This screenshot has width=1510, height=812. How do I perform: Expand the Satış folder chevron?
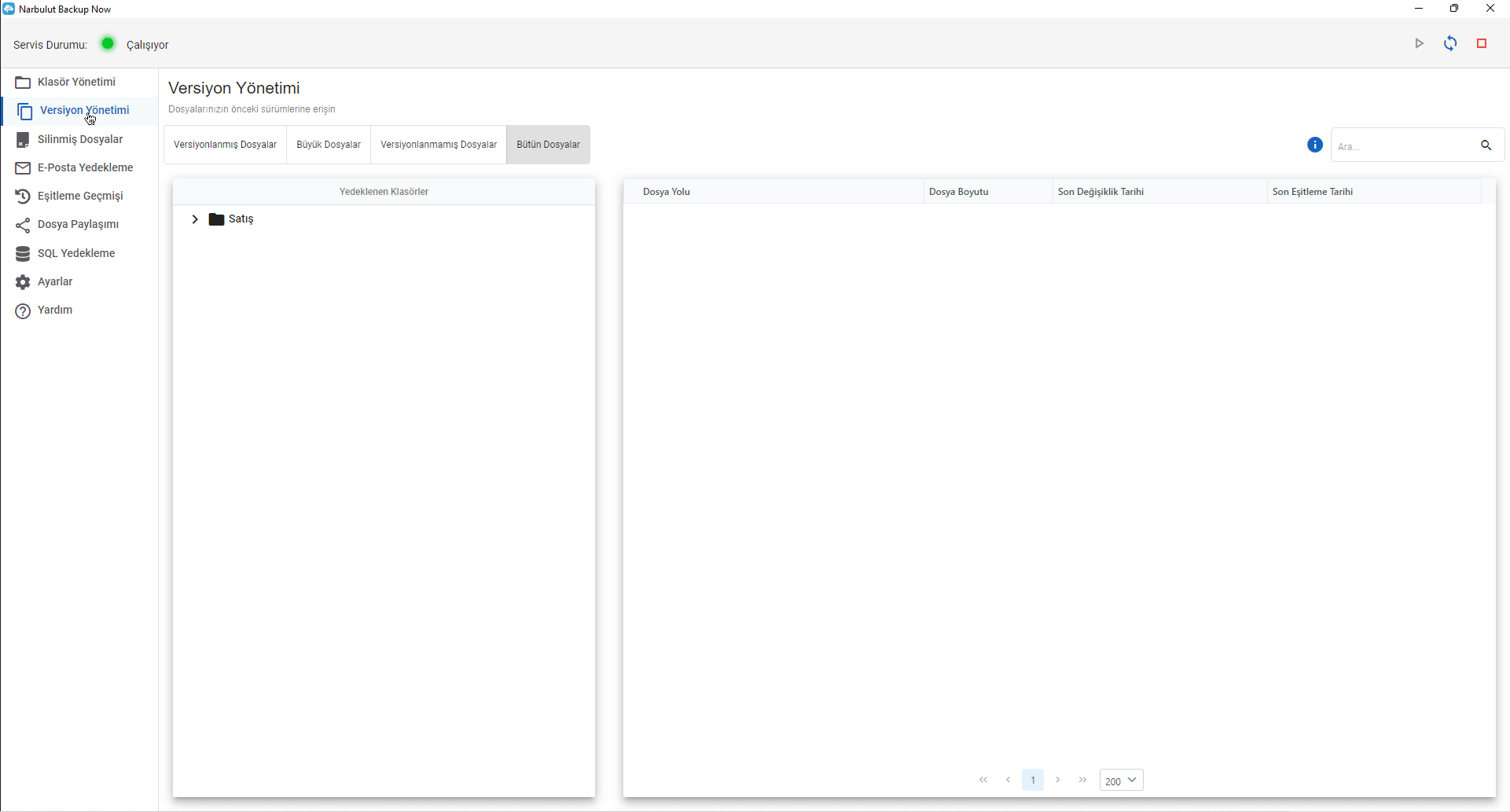point(195,219)
